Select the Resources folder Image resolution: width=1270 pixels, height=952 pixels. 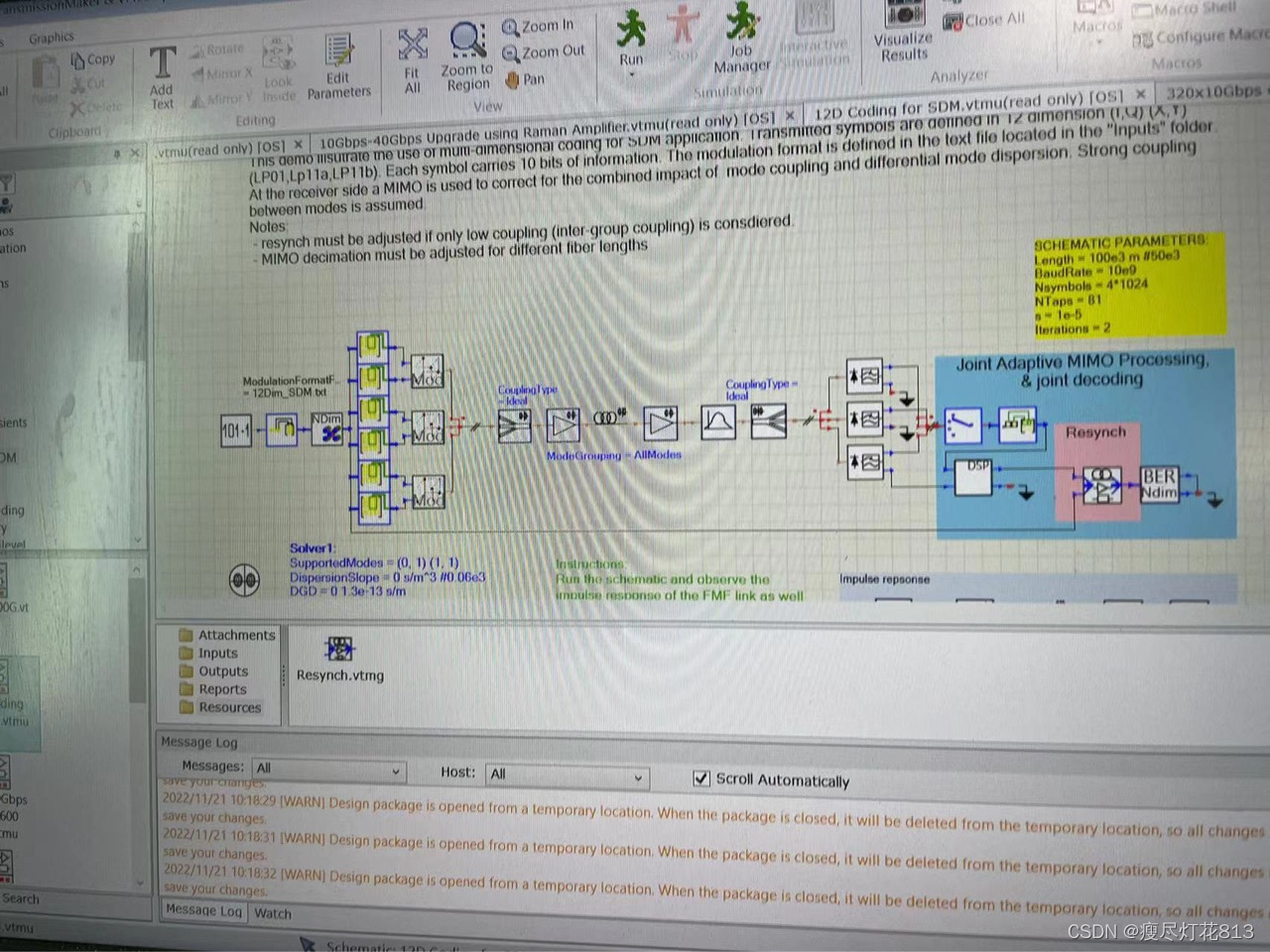pos(220,707)
